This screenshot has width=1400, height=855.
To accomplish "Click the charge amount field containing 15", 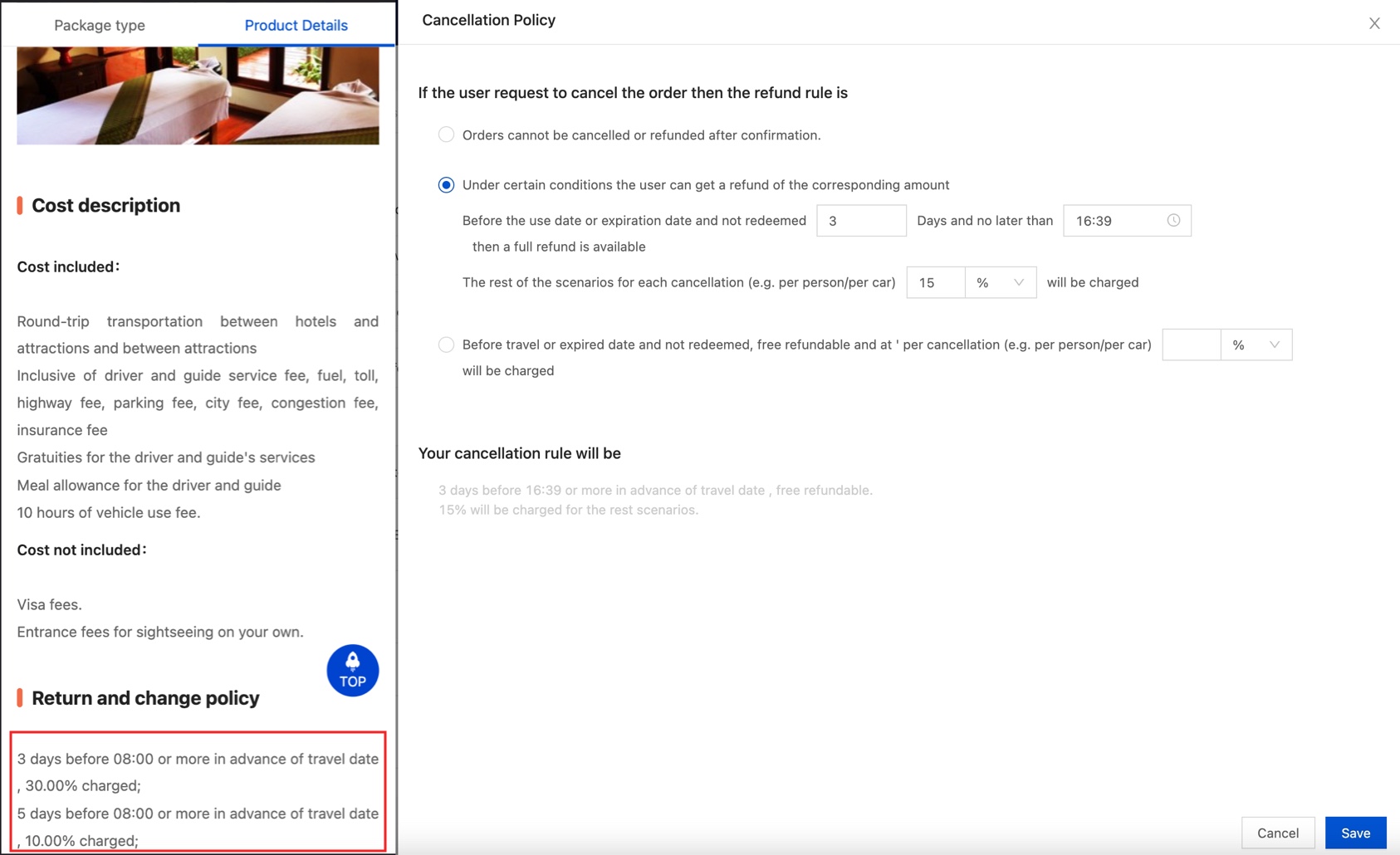I will (x=935, y=283).
